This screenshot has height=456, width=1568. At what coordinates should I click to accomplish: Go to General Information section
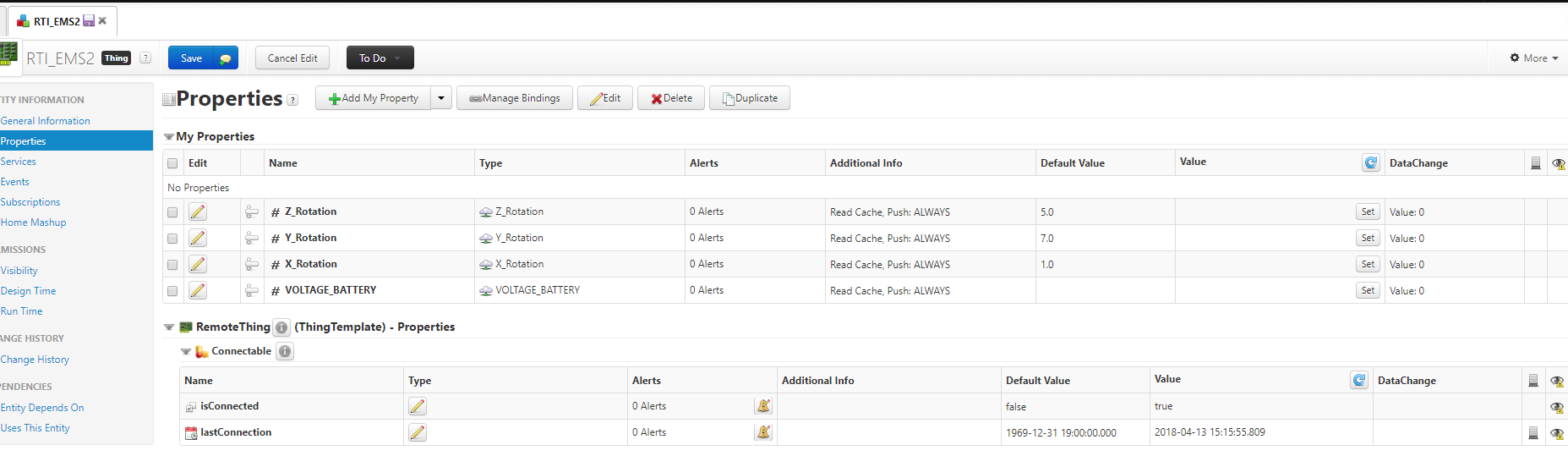pos(46,121)
